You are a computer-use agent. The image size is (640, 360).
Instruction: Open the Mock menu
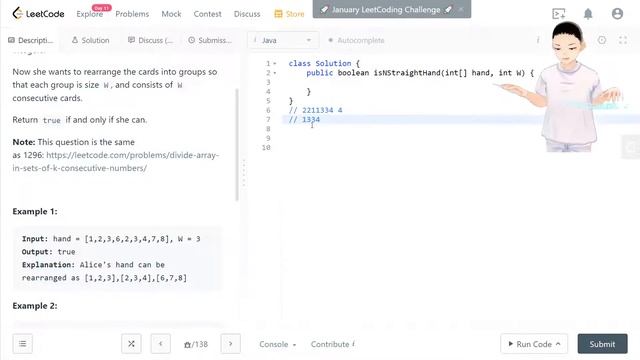171,14
